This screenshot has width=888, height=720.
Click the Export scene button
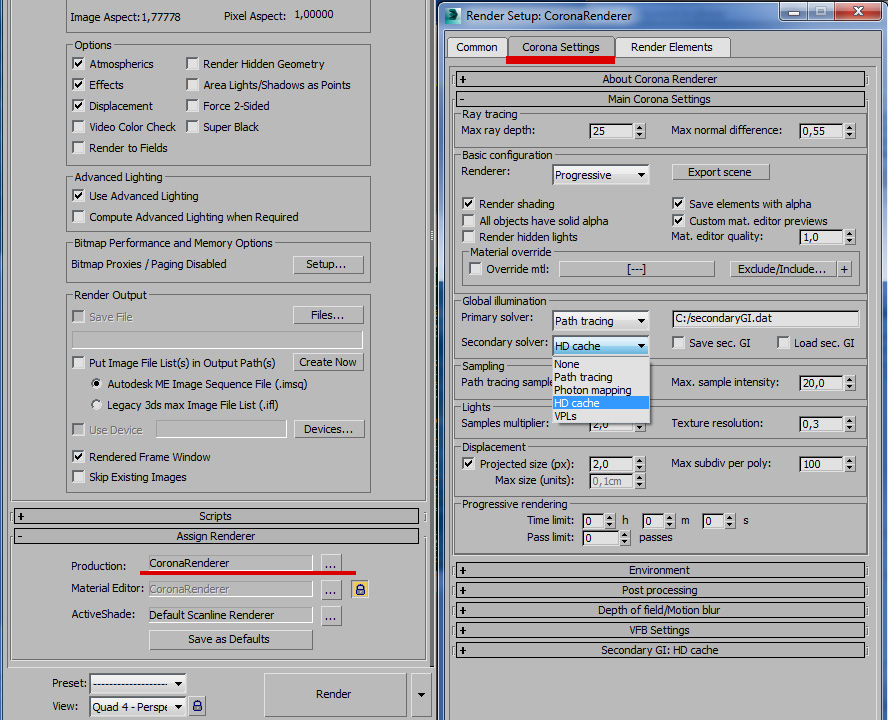720,172
